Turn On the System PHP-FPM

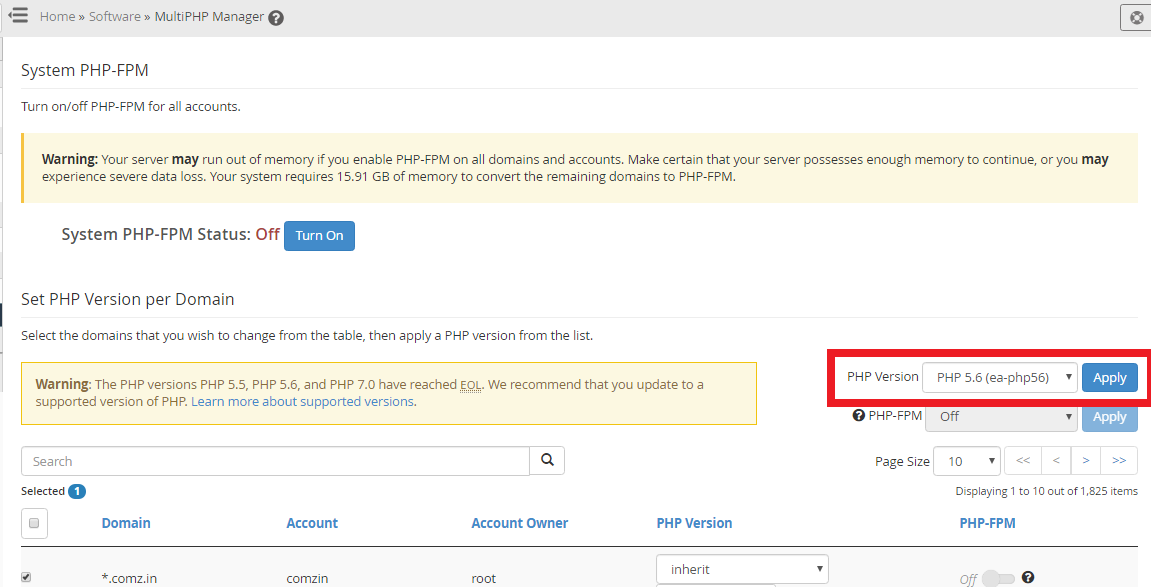pyautogui.click(x=319, y=235)
